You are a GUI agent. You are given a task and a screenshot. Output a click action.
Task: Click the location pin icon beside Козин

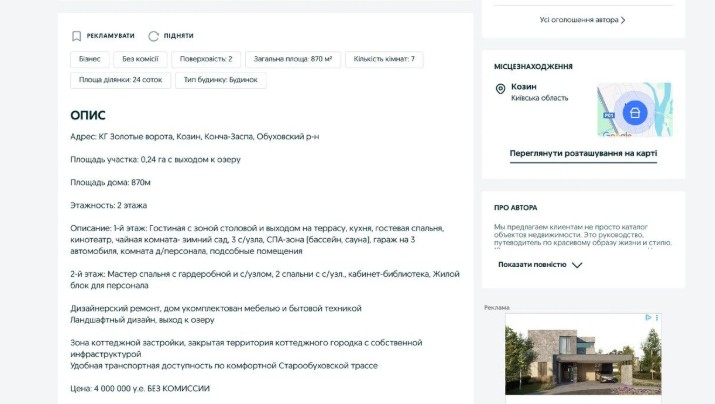(501, 90)
